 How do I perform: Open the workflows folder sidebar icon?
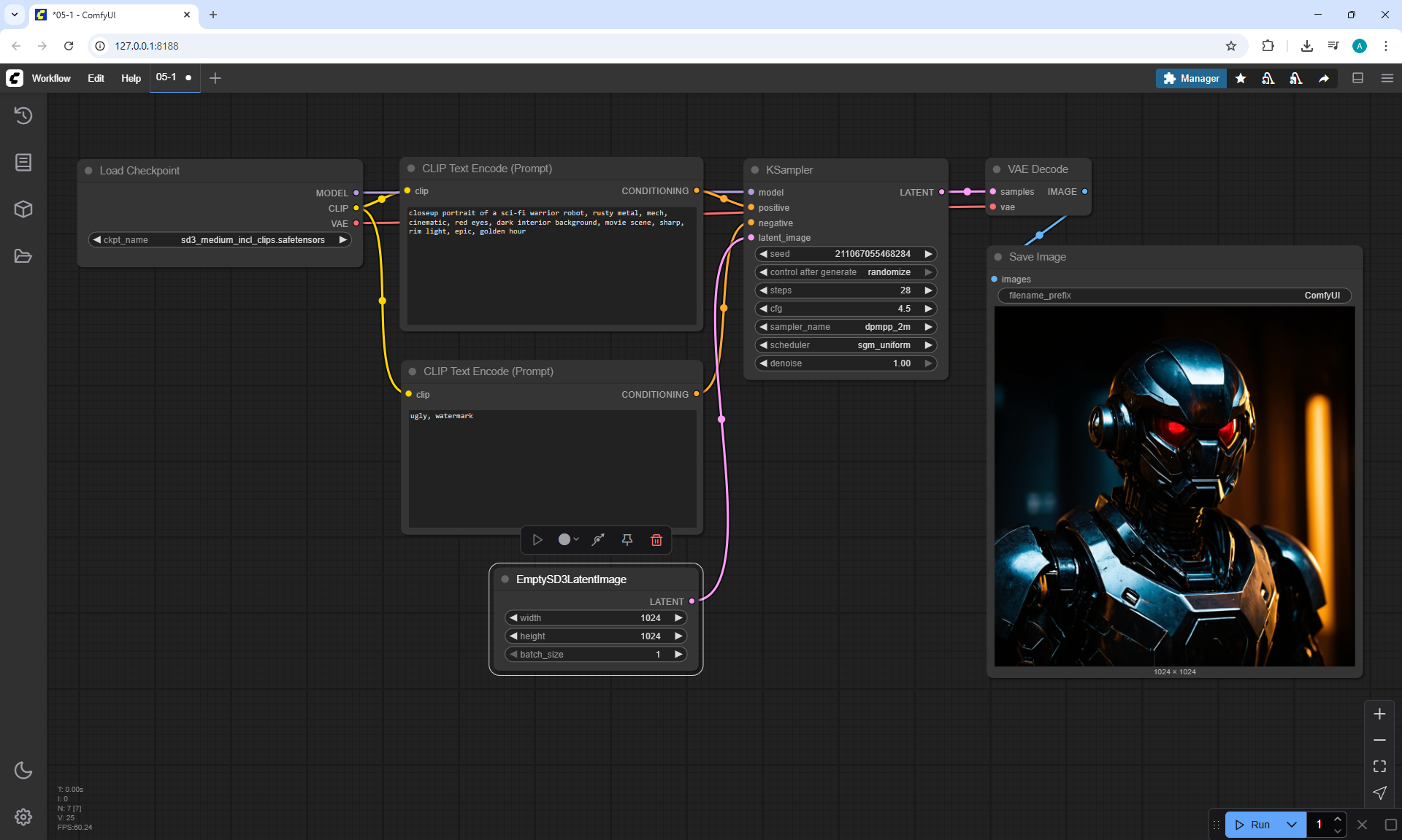[x=23, y=256]
